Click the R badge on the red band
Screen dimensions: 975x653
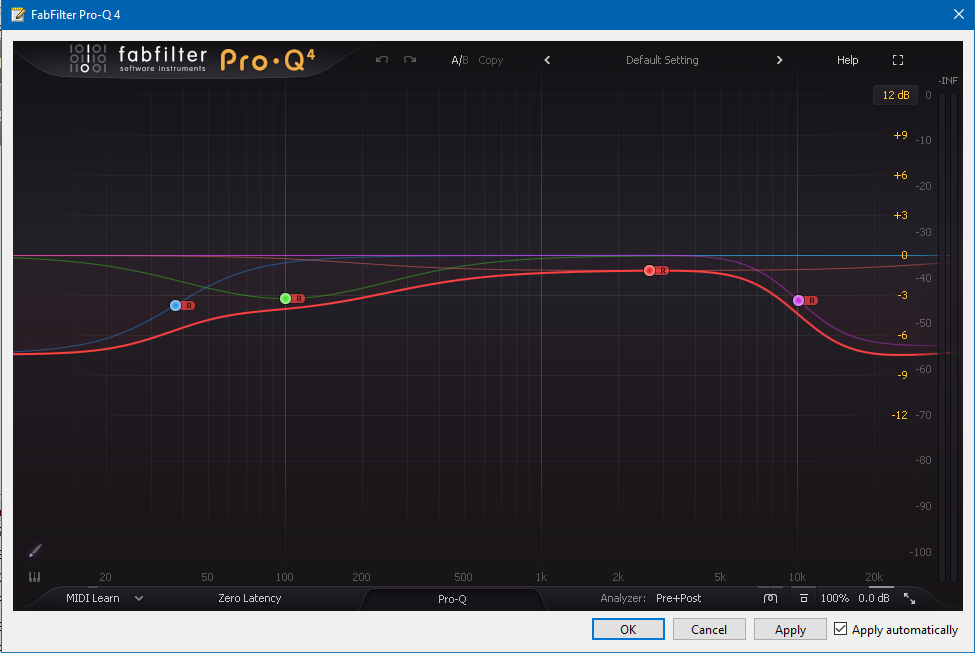pyautogui.click(x=663, y=271)
